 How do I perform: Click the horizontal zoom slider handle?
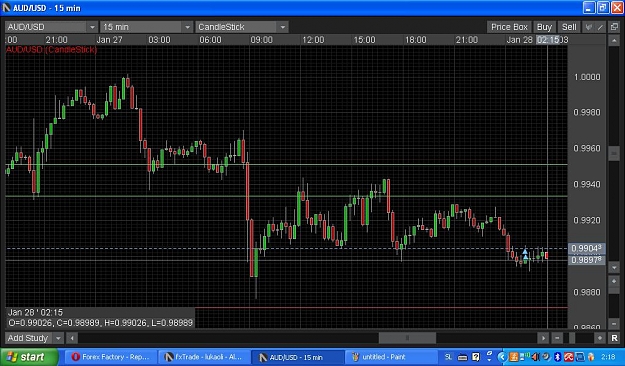click(572, 338)
